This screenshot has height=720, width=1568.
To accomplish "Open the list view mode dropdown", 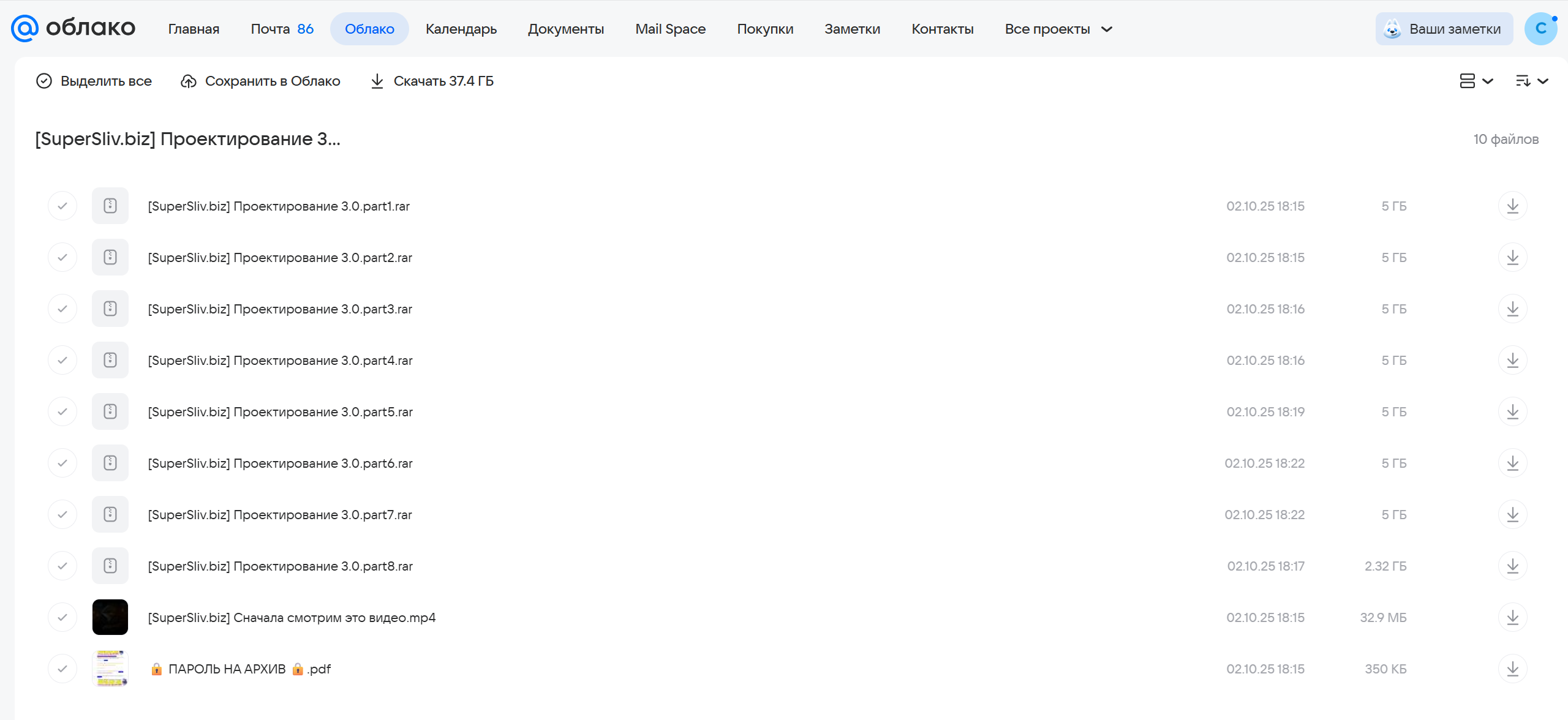I will pyautogui.click(x=1476, y=81).
